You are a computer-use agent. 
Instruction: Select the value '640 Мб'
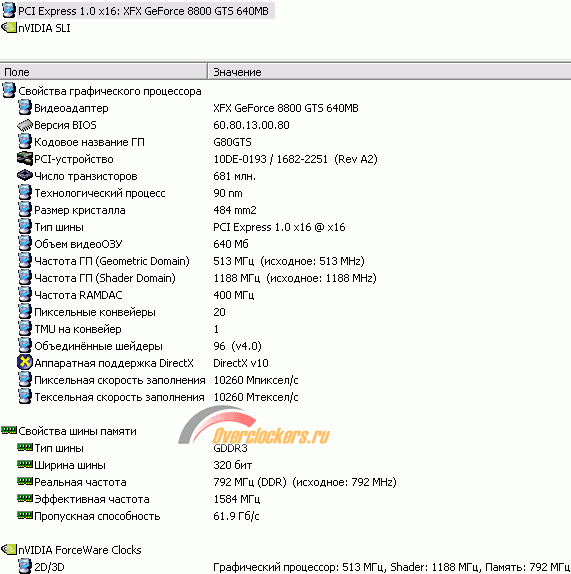pos(231,244)
